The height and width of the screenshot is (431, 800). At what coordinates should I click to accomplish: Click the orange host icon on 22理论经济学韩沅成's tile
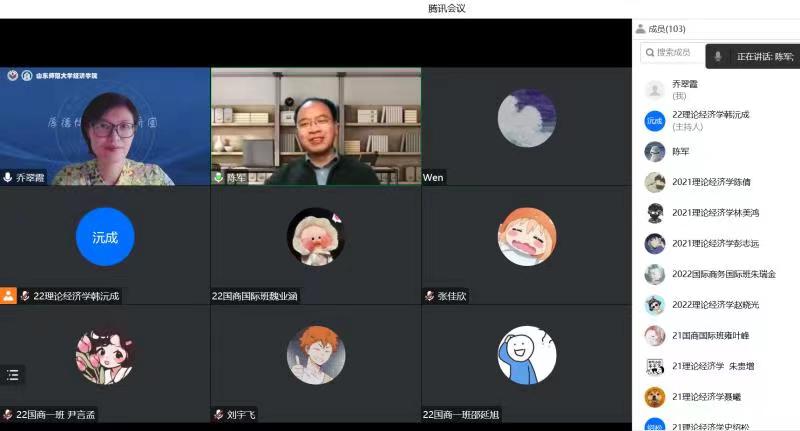(8, 296)
